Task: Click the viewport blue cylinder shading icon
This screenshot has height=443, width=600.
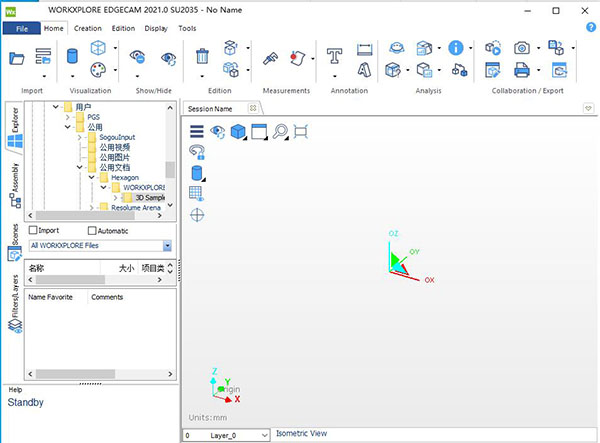Action: [197, 173]
